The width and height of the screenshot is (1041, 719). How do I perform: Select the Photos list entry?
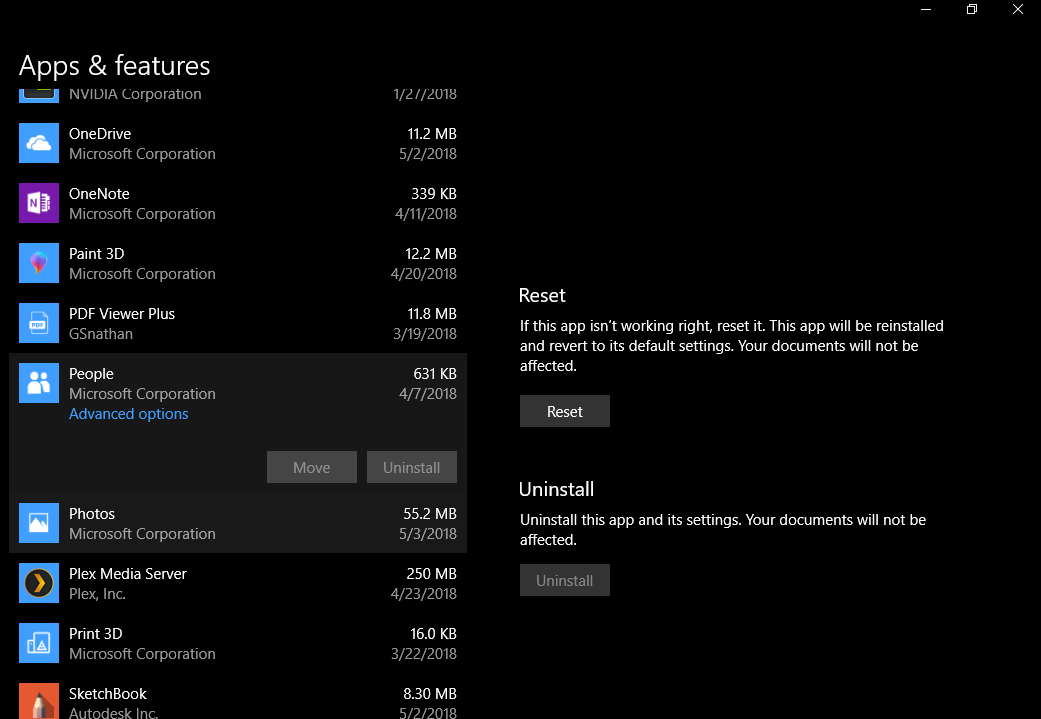coord(200,523)
